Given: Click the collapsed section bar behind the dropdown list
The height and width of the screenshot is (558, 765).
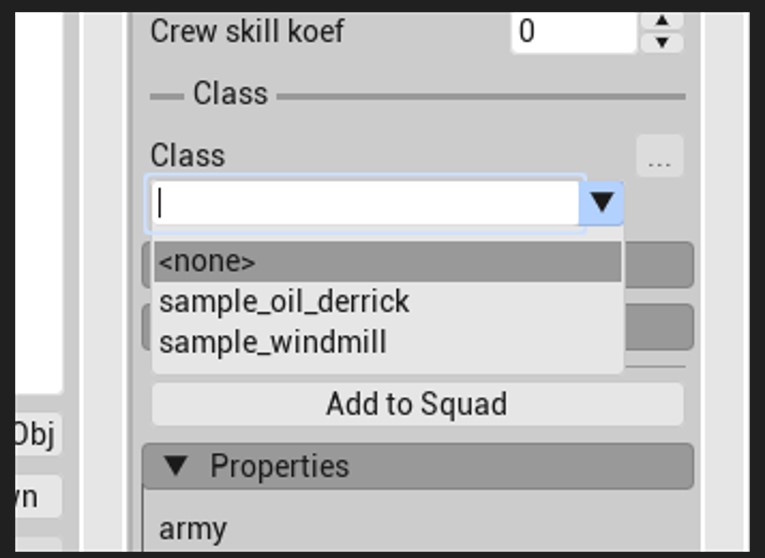Looking at the screenshot, I should point(659,264).
